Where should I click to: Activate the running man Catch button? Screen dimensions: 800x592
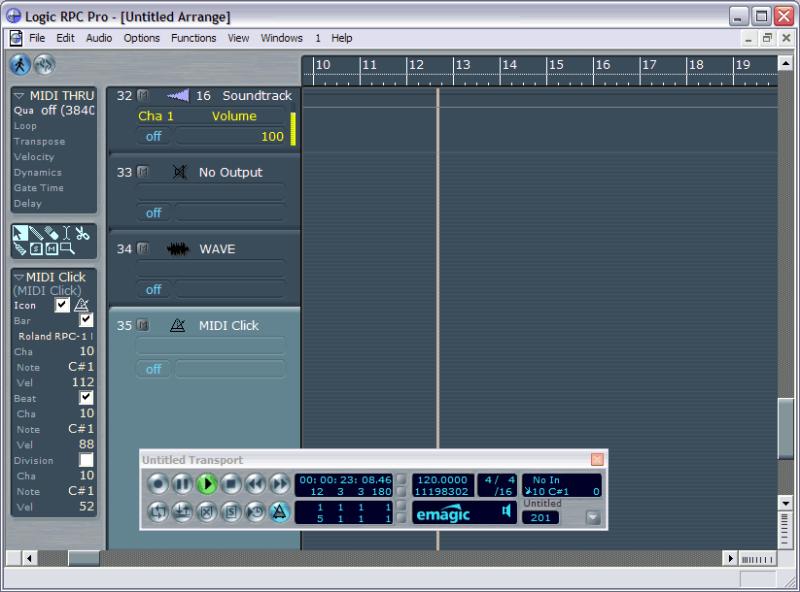click(x=20, y=65)
